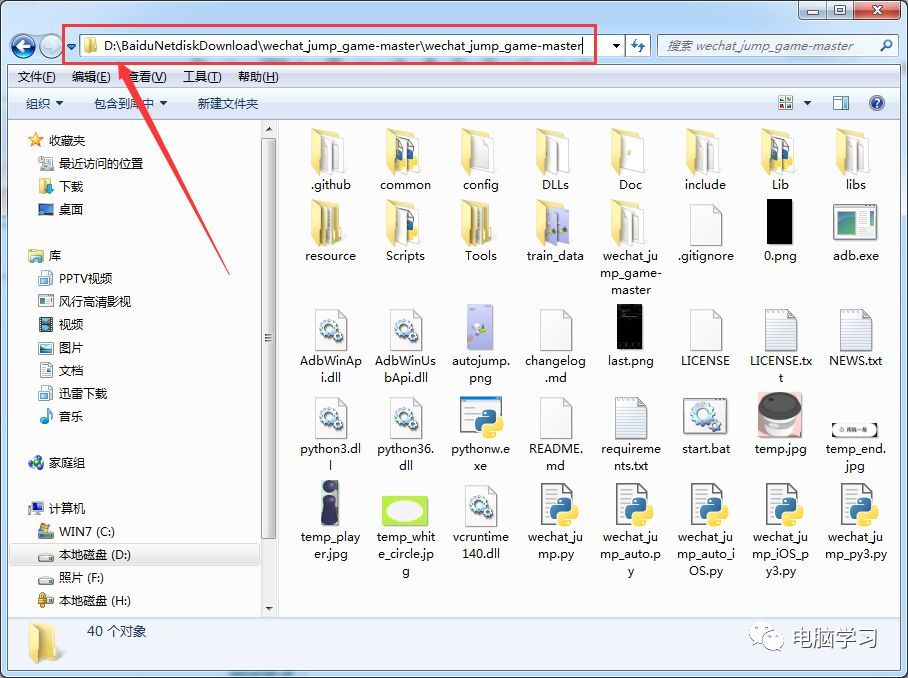
Task: Click the navigation pane scrollbar up arrow
Action: (269, 129)
